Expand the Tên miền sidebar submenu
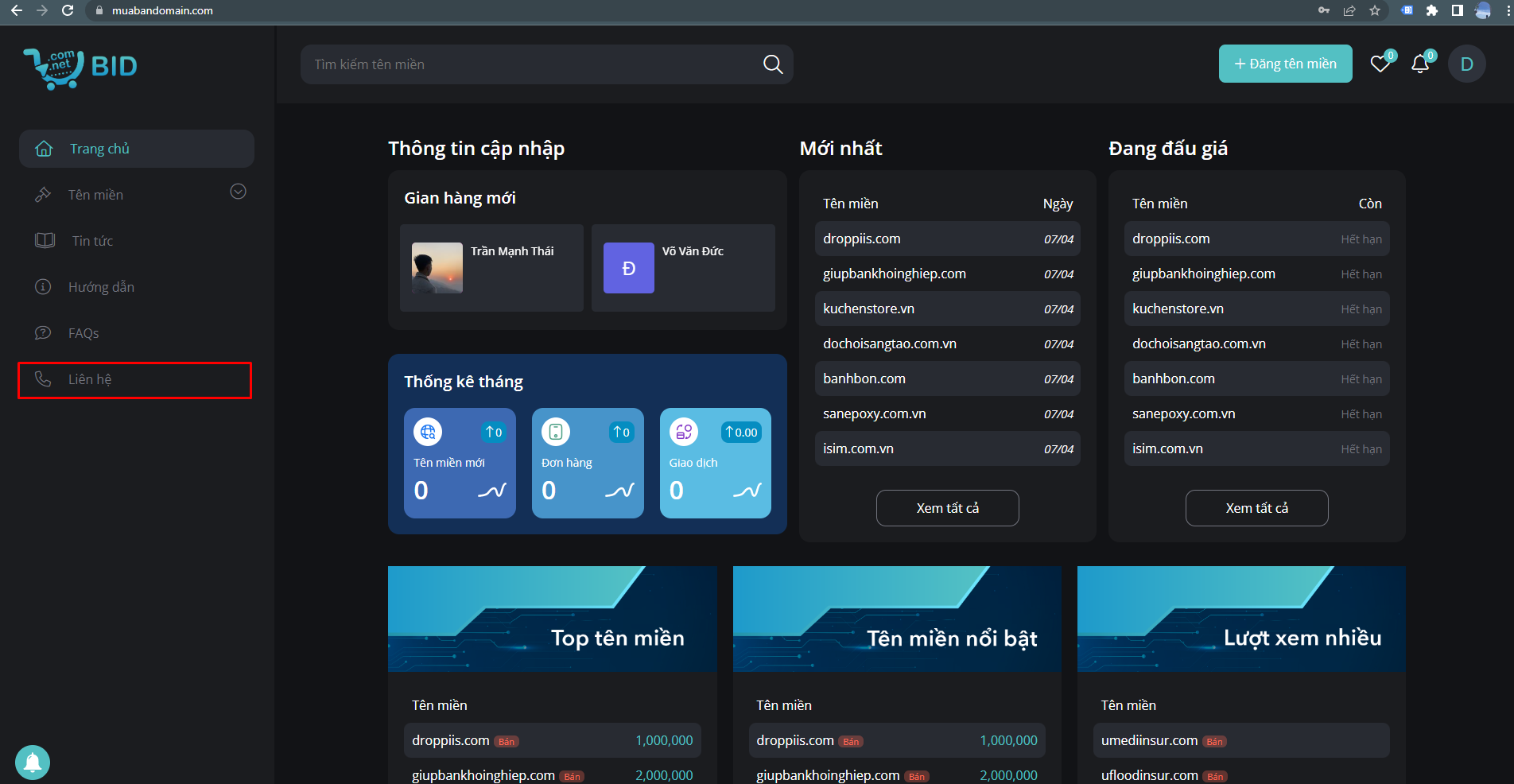 [238, 192]
